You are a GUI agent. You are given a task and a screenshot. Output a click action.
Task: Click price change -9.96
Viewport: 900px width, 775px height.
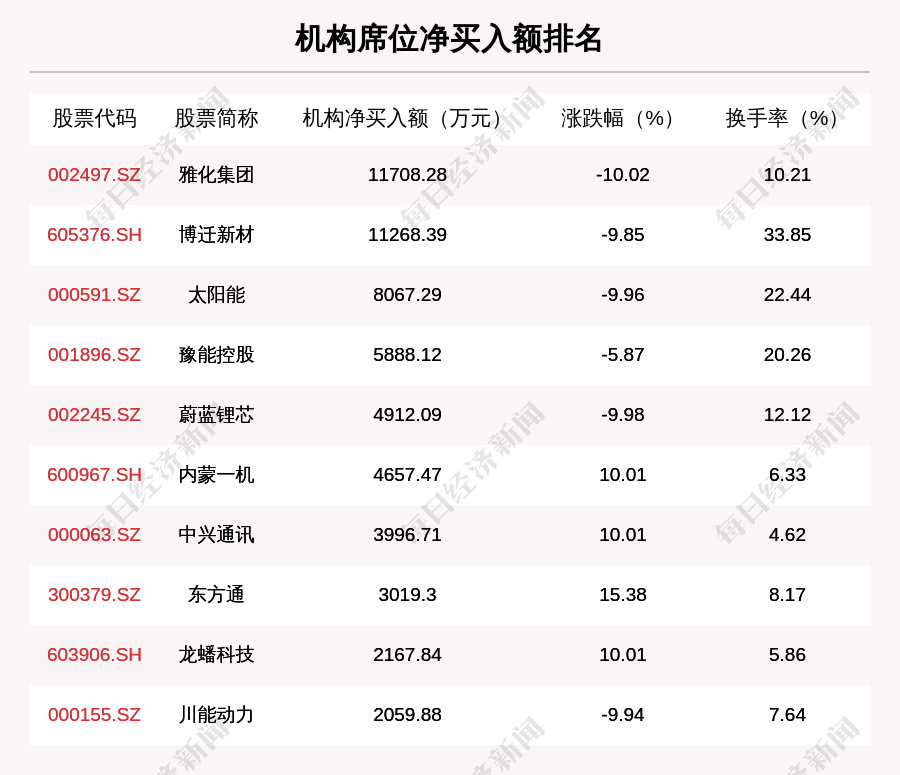(x=623, y=294)
